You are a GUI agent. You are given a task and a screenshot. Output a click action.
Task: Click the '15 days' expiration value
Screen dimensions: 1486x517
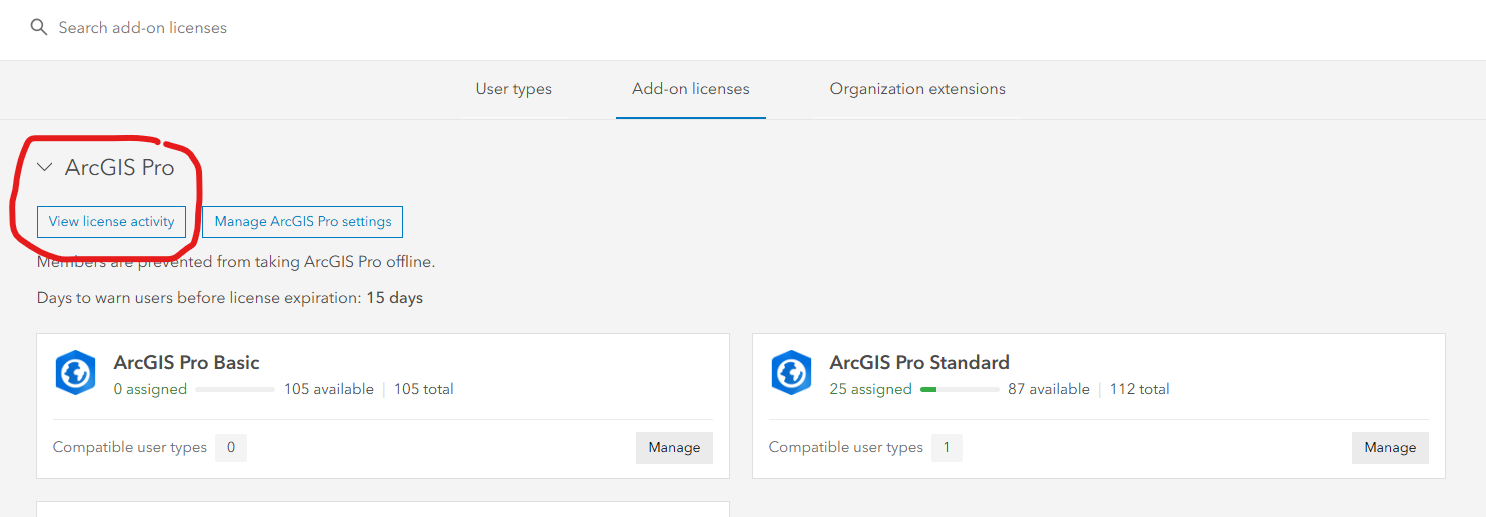point(395,298)
